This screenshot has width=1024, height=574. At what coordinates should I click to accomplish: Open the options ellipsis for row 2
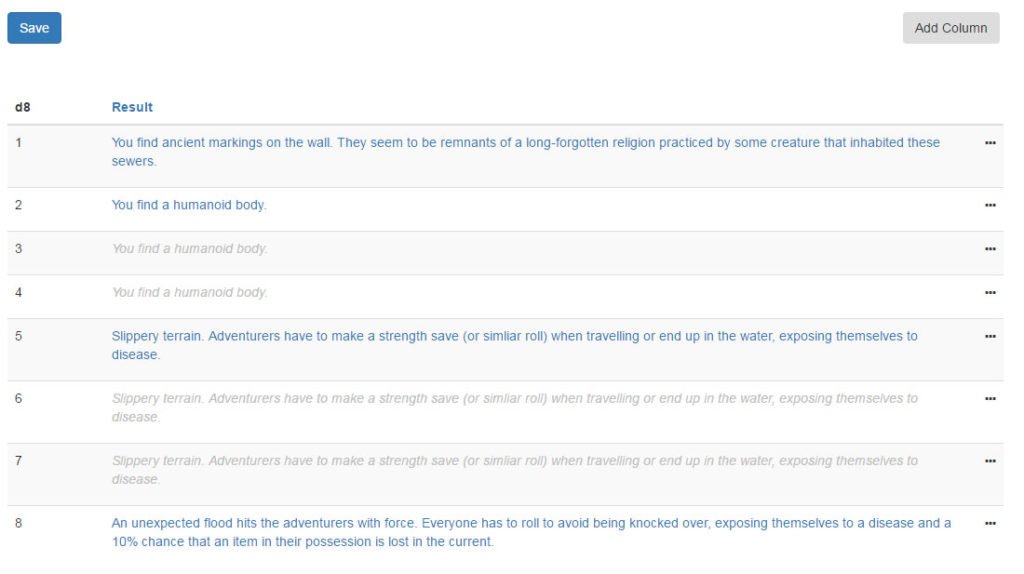click(990, 205)
